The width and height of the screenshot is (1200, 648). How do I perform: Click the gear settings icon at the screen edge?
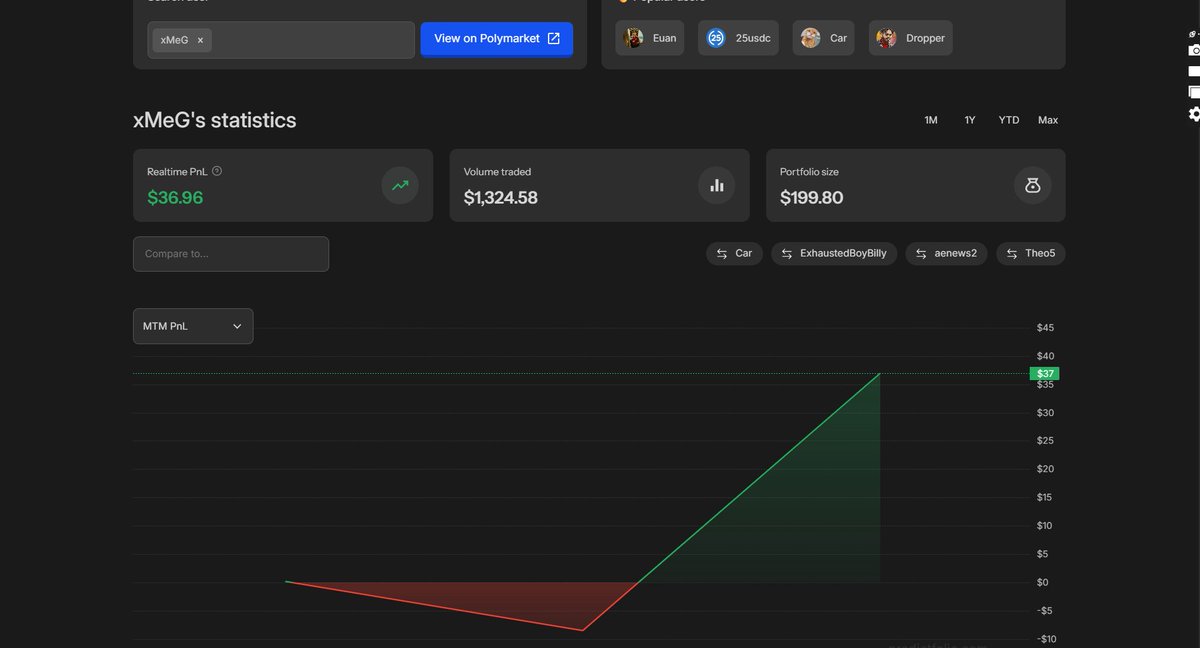pyautogui.click(x=1194, y=114)
